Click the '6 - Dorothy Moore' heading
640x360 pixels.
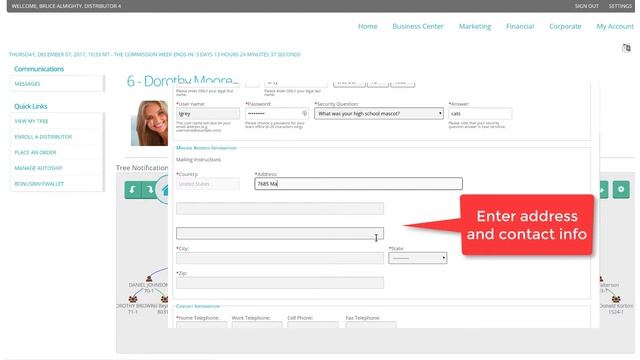pos(180,81)
